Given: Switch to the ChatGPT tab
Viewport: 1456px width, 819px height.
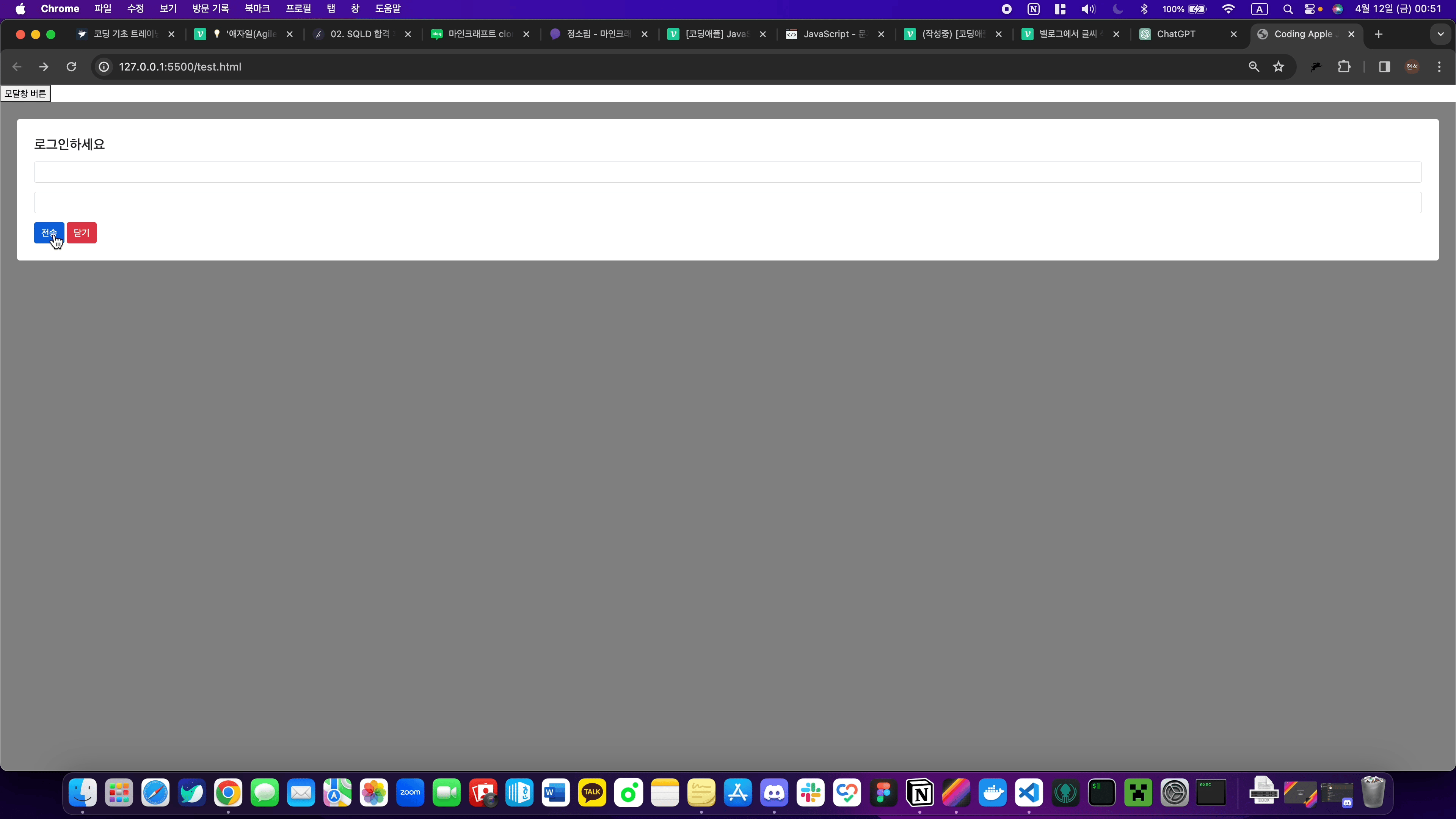Looking at the screenshot, I should 1176,34.
